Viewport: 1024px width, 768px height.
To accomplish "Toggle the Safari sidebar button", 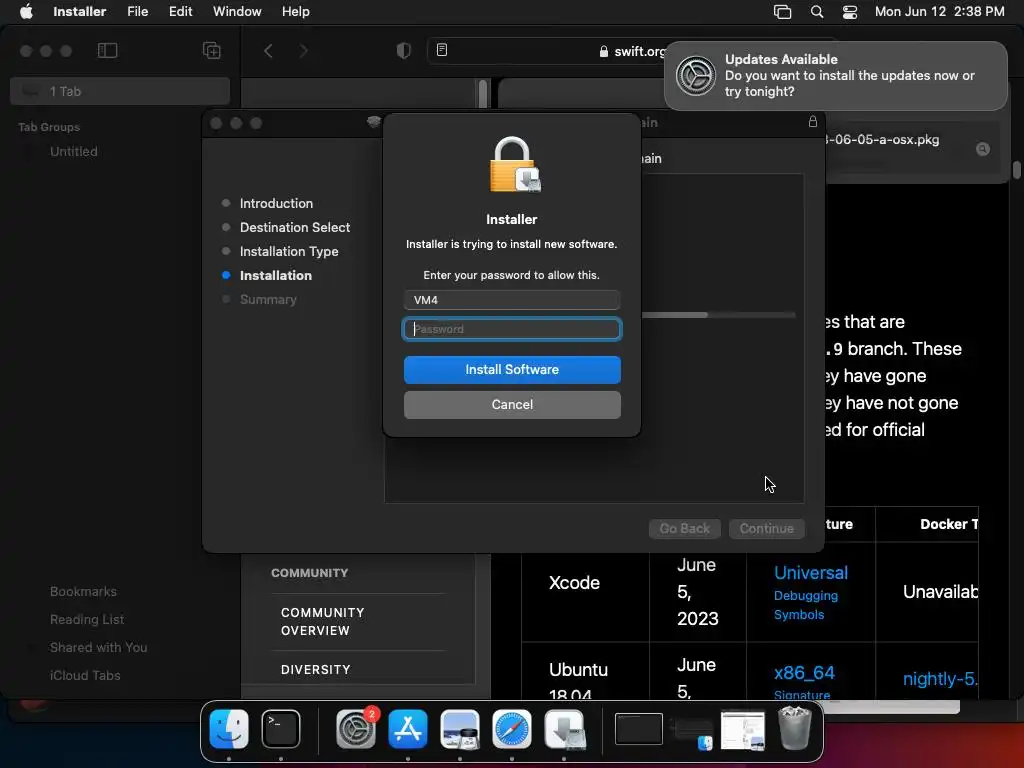I will click(107, 50).
